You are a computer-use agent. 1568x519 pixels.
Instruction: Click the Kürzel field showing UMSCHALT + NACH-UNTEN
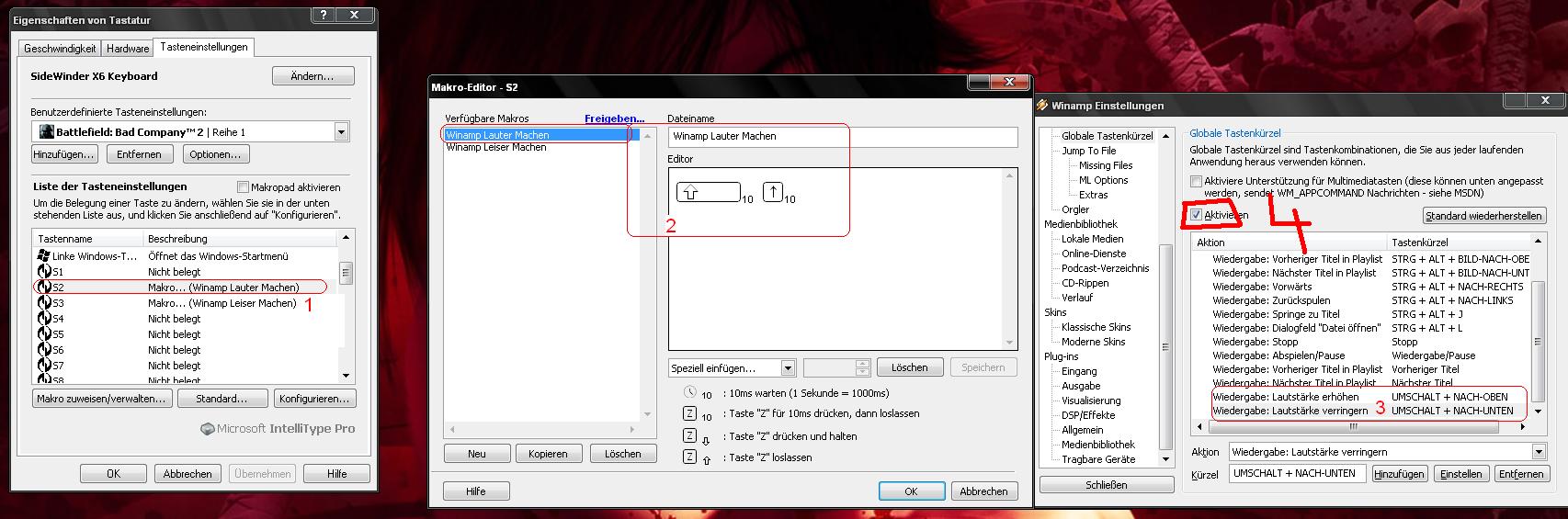pos(1297,474)
